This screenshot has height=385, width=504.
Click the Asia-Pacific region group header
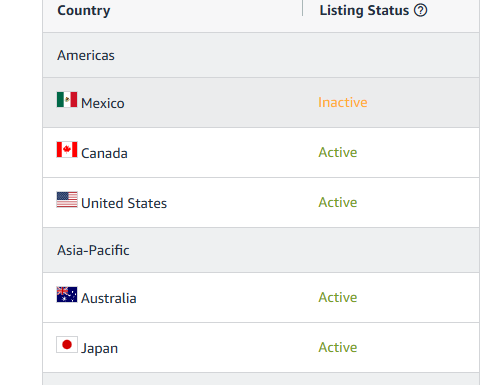coord(261,250)
